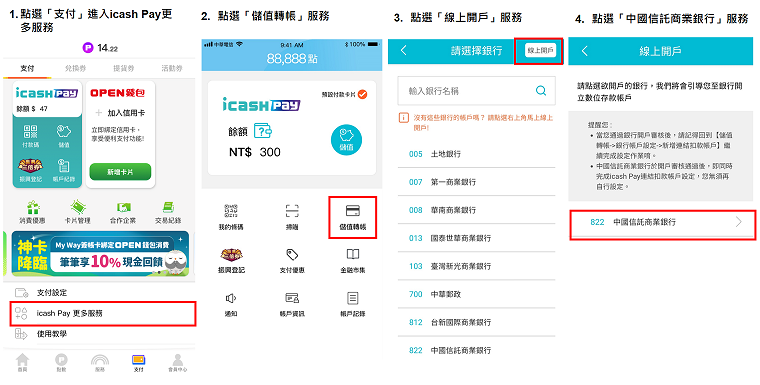Open 交易紀錄 icon

point(168,208)
